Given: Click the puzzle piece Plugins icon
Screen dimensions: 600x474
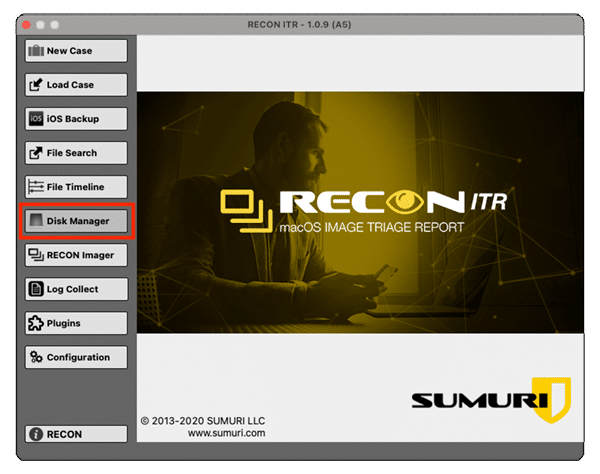Looking at the screenshot, I should [x=36, y=323].
